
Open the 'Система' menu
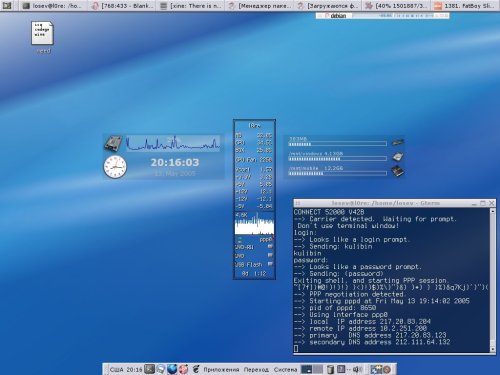[285, 370]
